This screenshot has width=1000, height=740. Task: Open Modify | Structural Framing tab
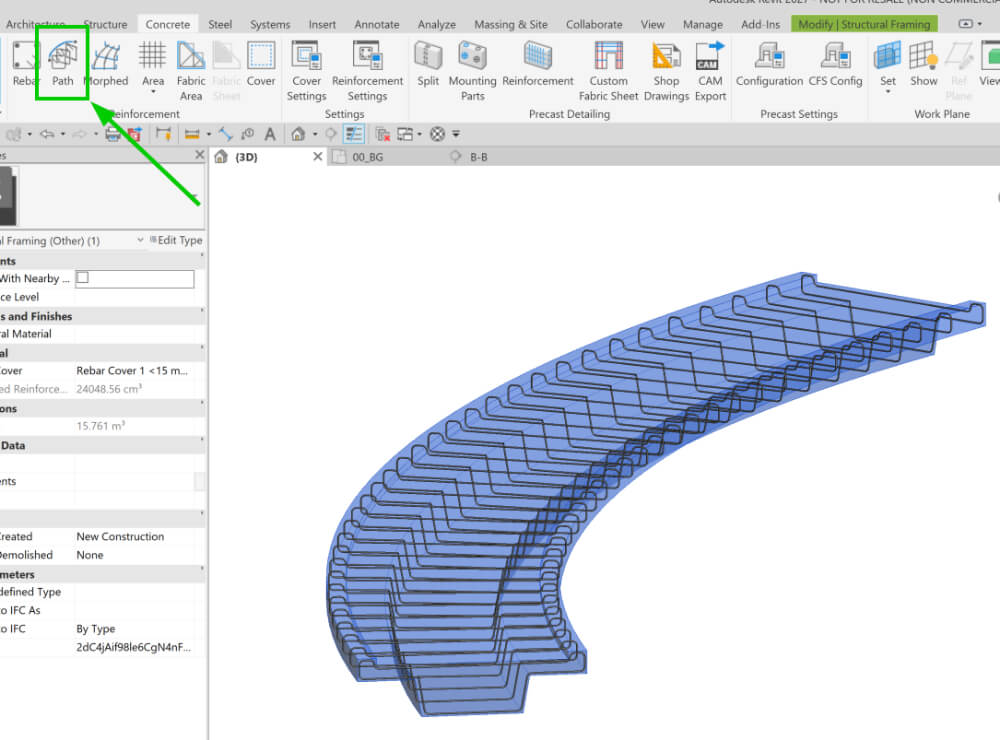click(864, 24)
